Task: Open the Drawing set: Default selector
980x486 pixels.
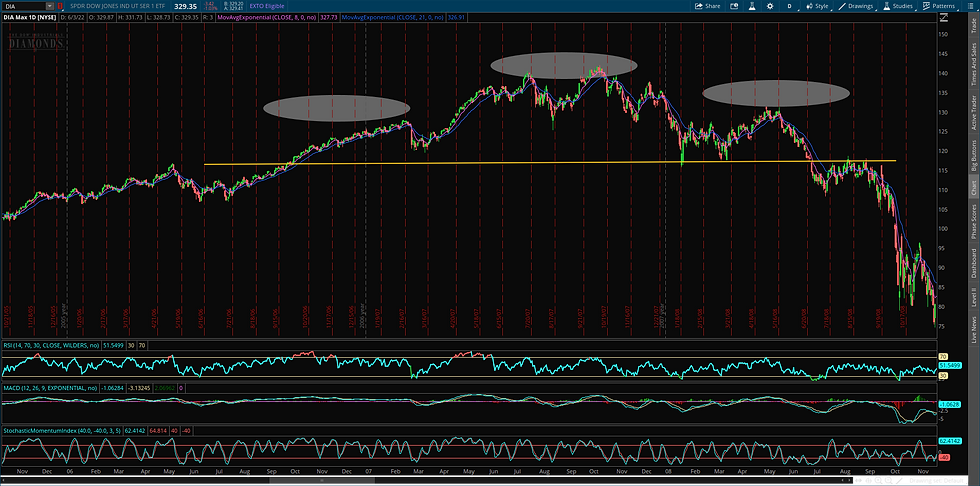Action: (936, 480)
